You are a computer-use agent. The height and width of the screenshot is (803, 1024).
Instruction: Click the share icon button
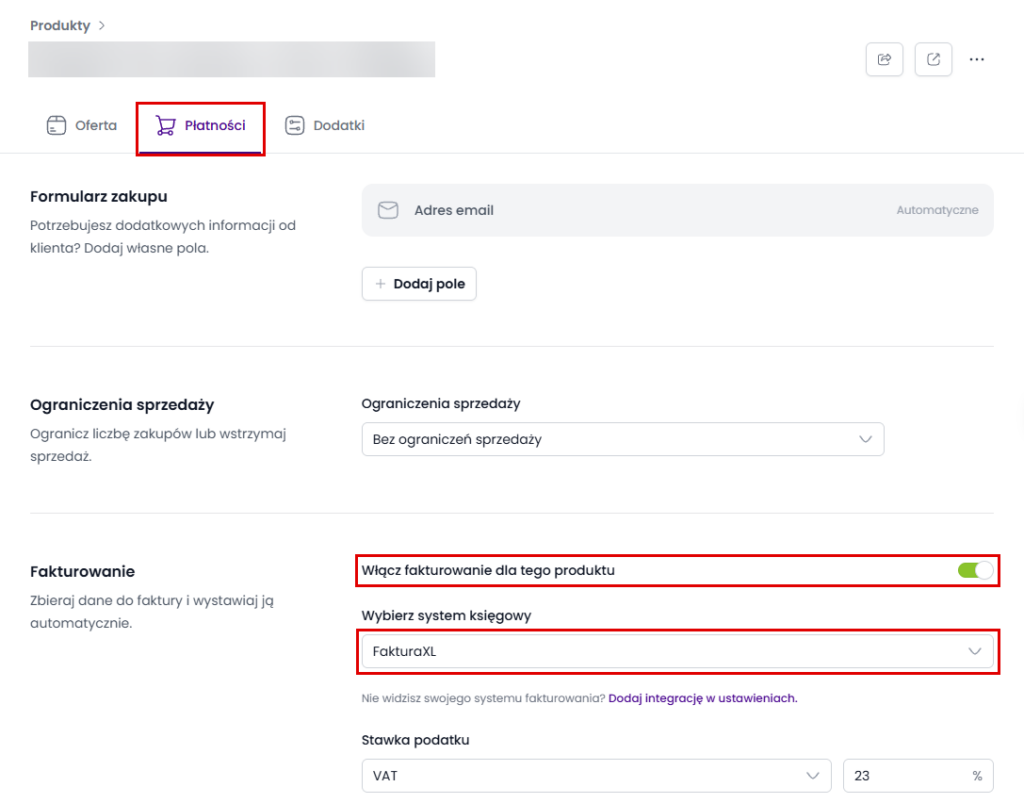pos(884,59)
